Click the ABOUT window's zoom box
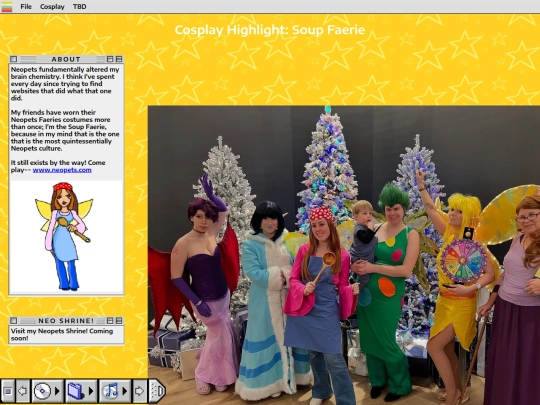540x405 pixels. [110, 59]
